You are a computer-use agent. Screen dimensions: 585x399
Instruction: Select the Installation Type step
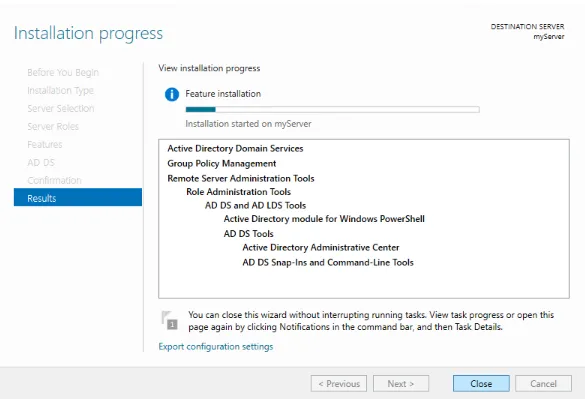[x=60, y=90]
